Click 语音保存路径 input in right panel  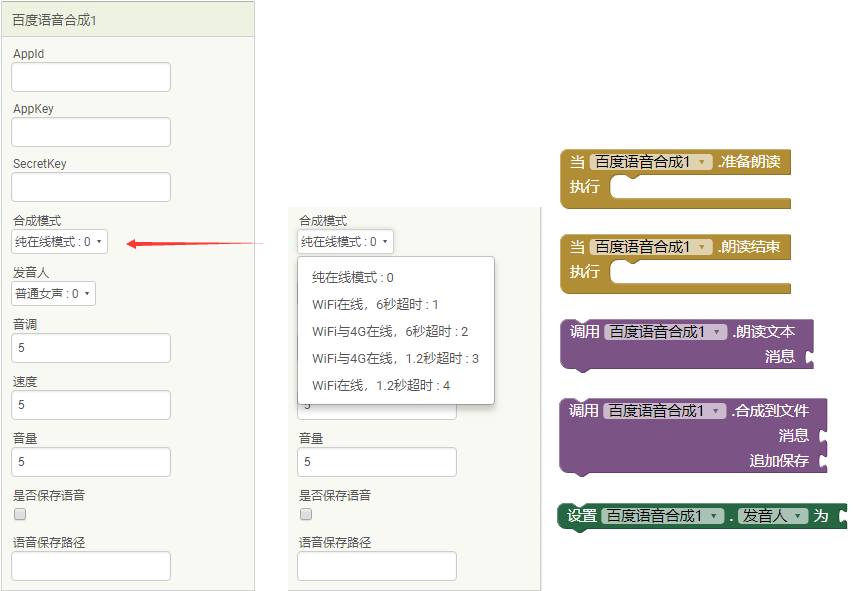click(377, 566)
